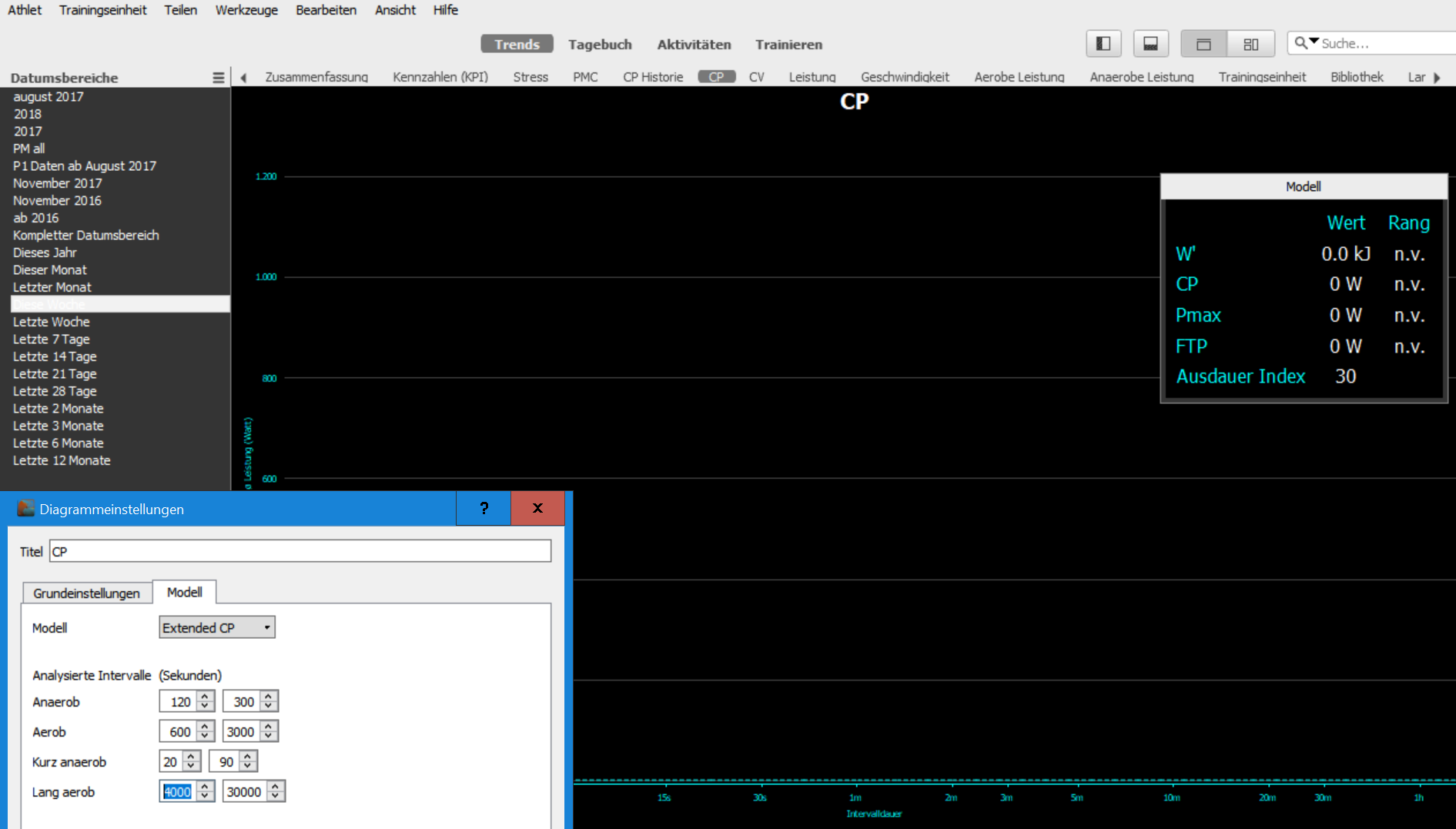Viewport: 1456px width, 829px height.
Task: Select the Letzte 3 Monate date range
Action: point(59,426)
